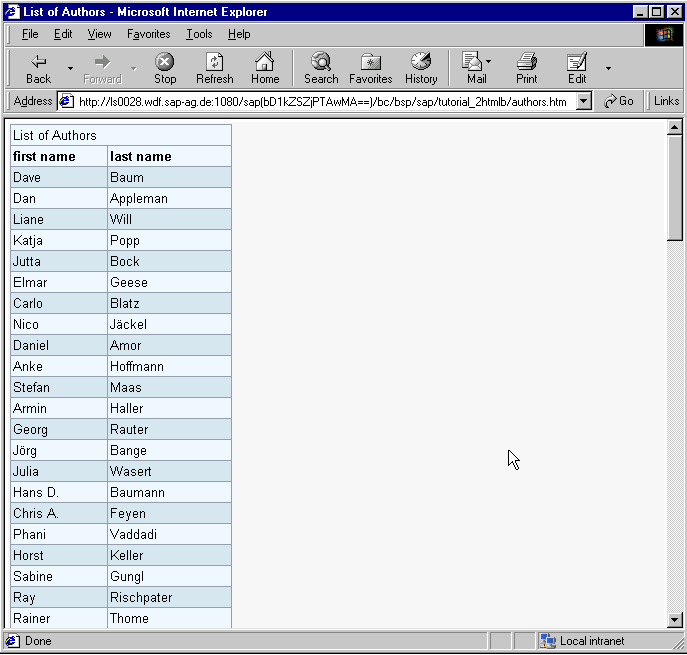The image size is (687, 655).
Task: Click inside the address URL field
Action: [320, 101]
